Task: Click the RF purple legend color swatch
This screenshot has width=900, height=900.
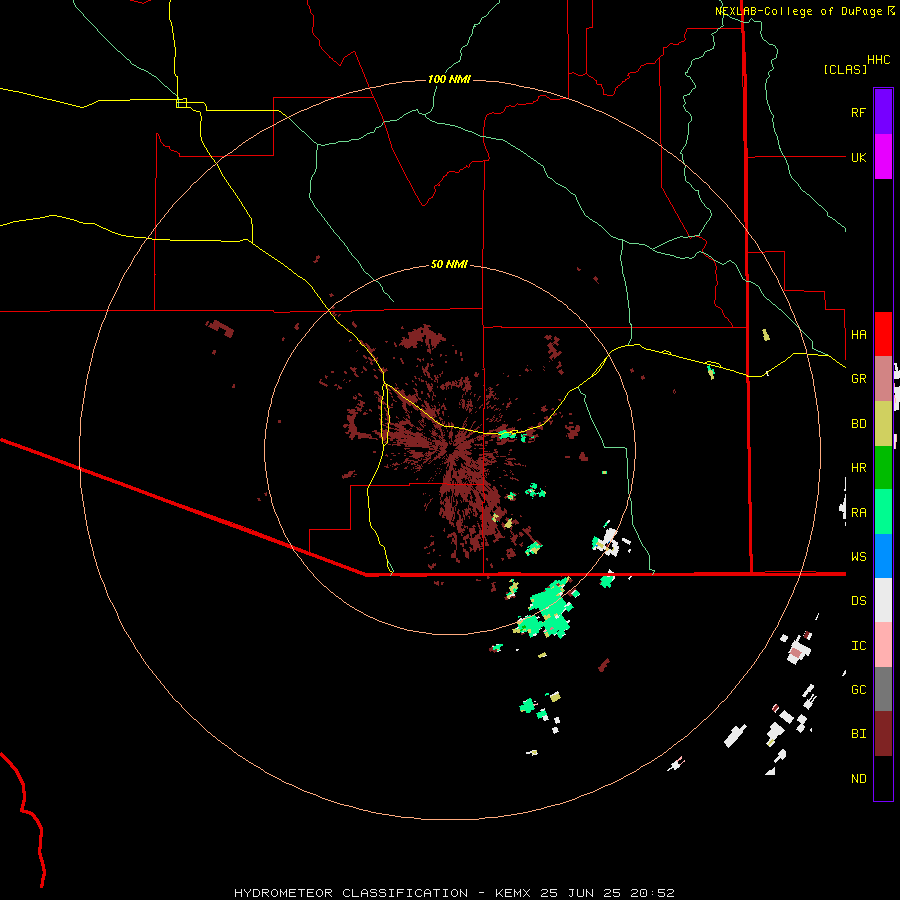Action: click(883, 112)
